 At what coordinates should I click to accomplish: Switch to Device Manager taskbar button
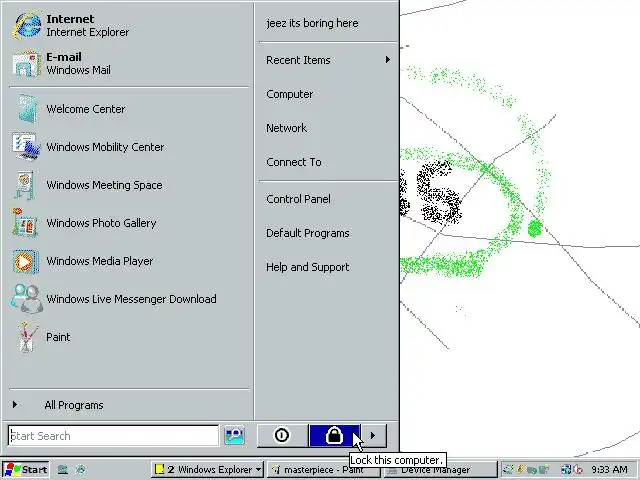point(440,470)
